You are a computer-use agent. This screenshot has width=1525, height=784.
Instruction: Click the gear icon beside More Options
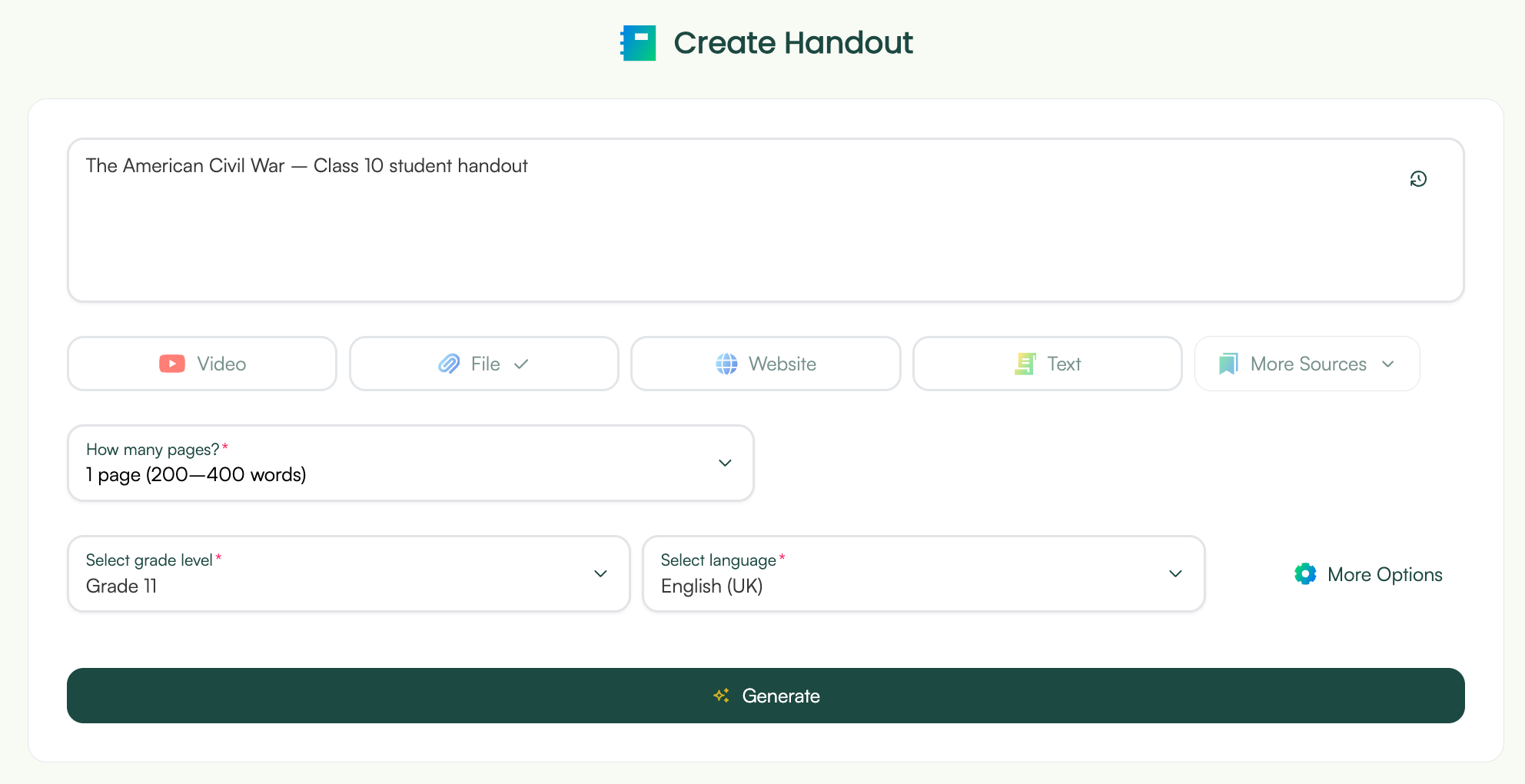click(x=1305, y=573)
